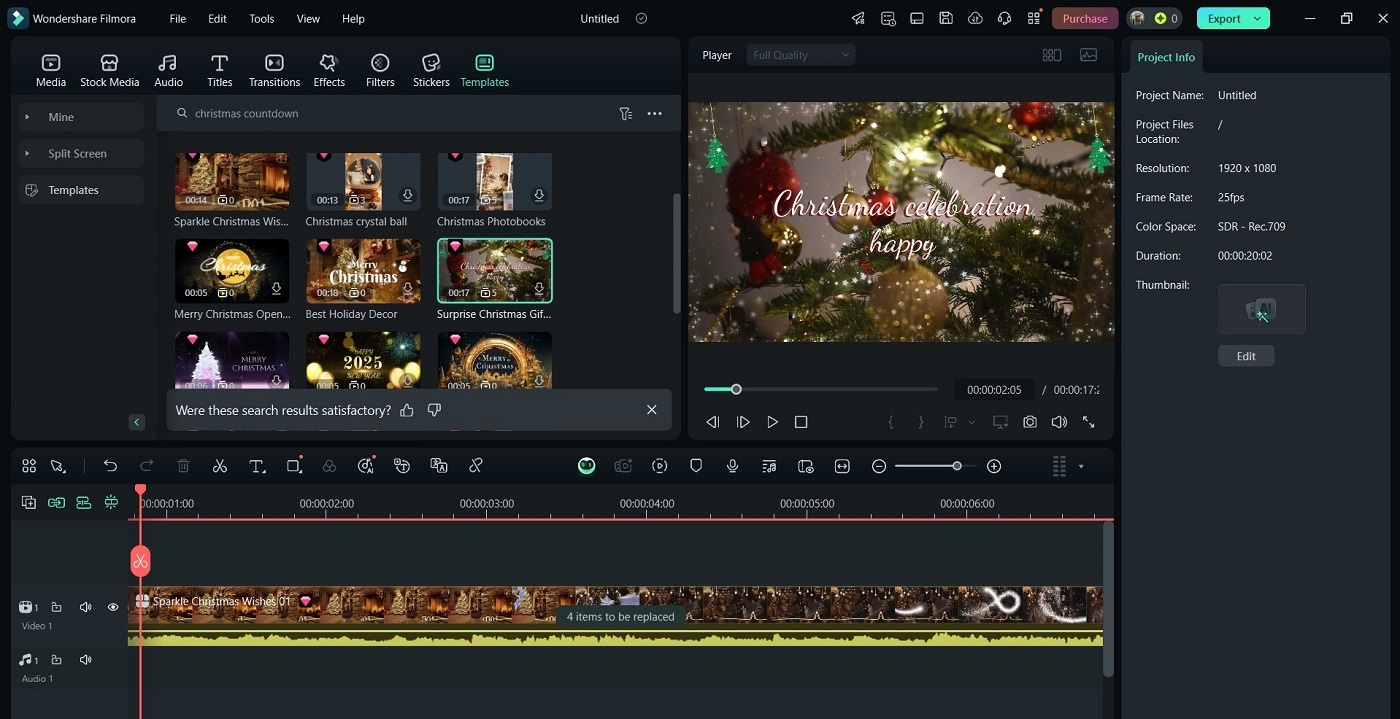Select the Merry Christmas Opener thumbnail

[x=232, y=270]
